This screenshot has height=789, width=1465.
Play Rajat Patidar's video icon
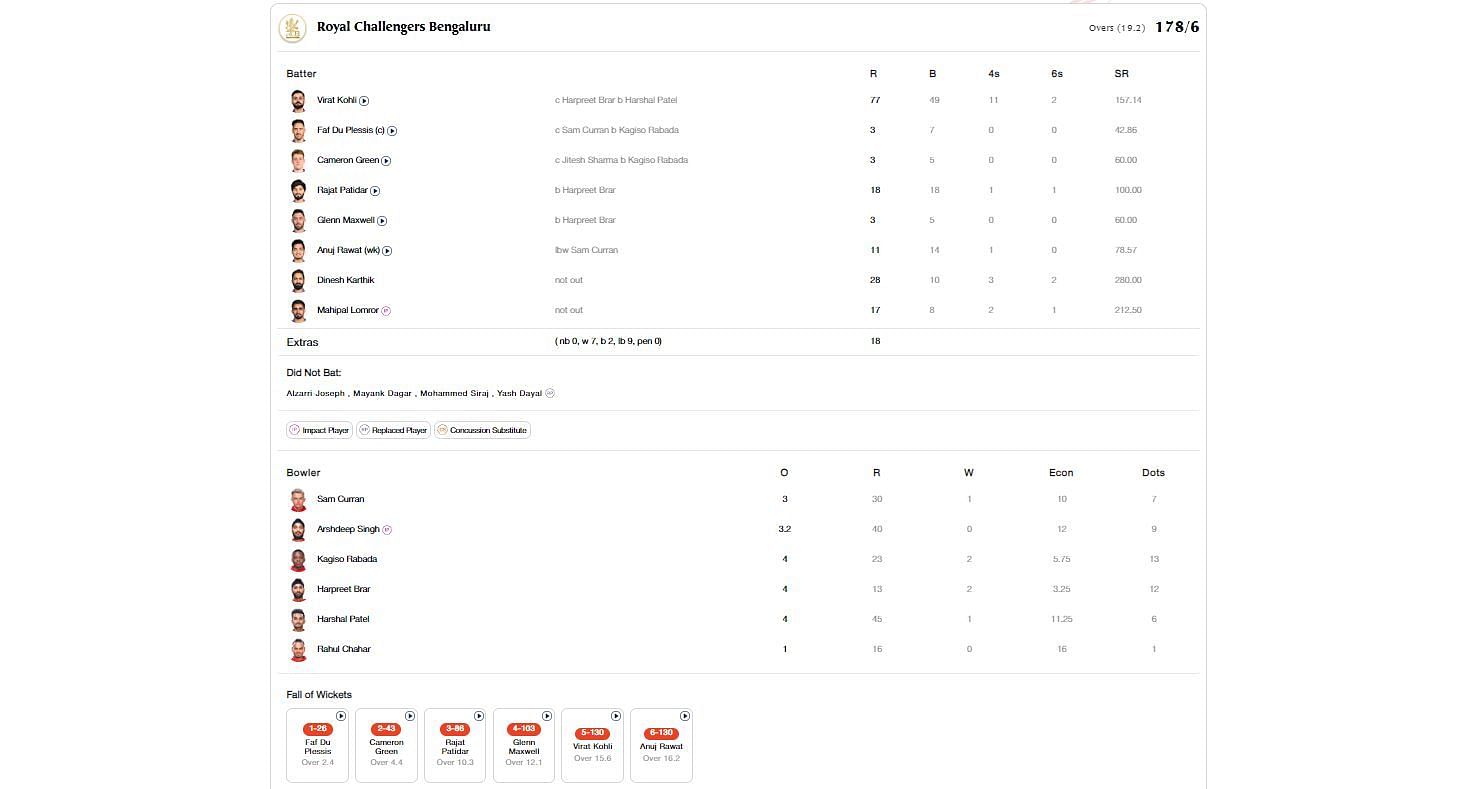coord(375,191)
